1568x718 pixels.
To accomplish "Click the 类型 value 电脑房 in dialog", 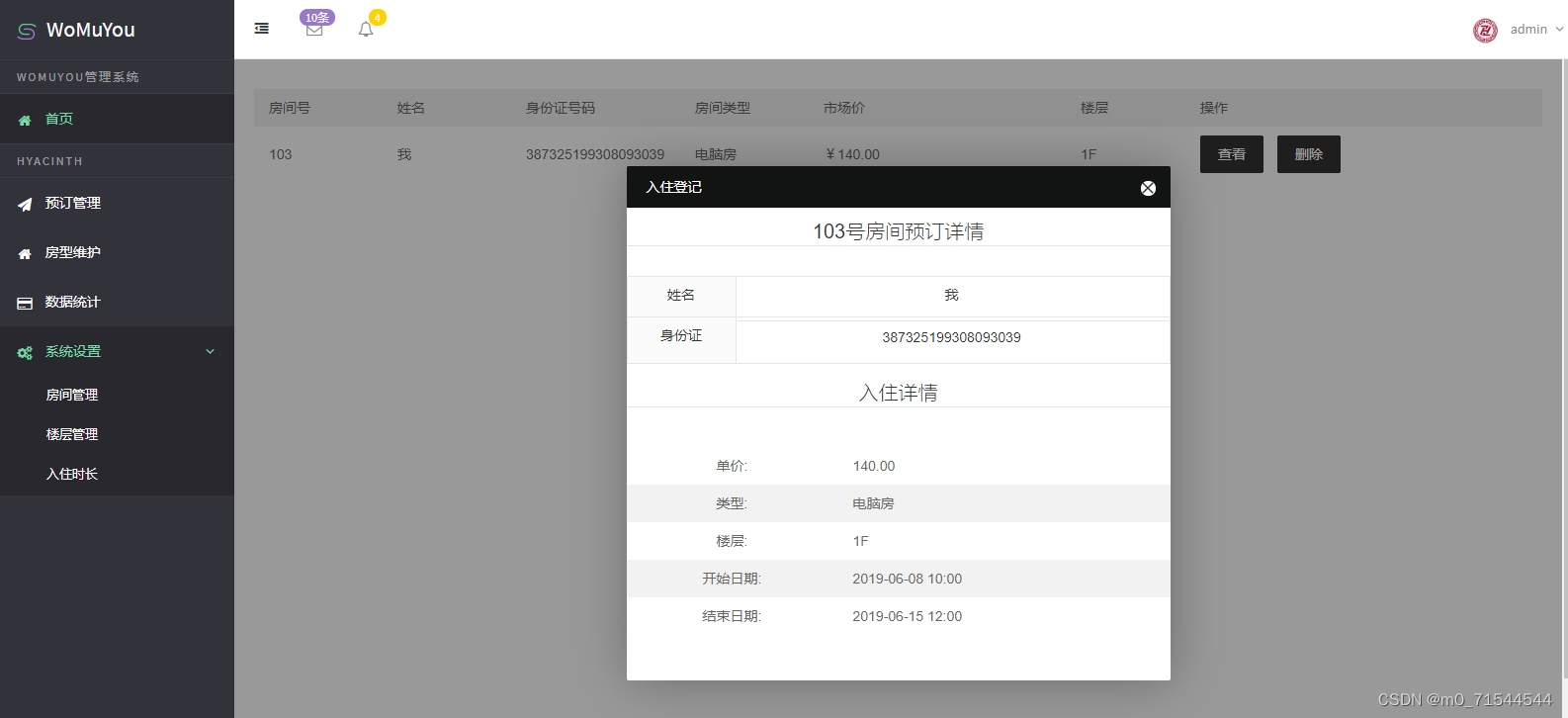I will click(873, 503).
